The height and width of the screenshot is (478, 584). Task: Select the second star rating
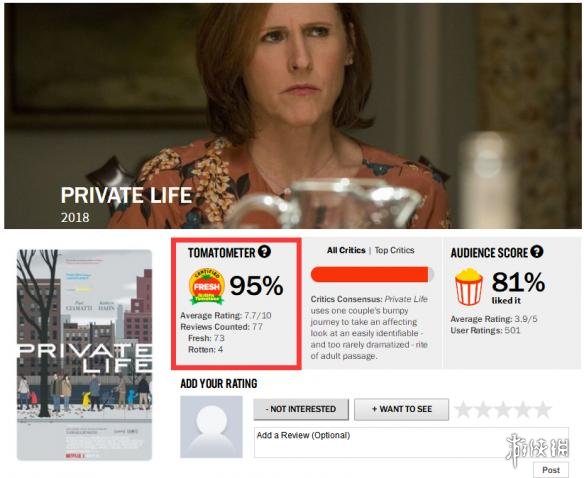pyautogui.click(x=483, y=409)
